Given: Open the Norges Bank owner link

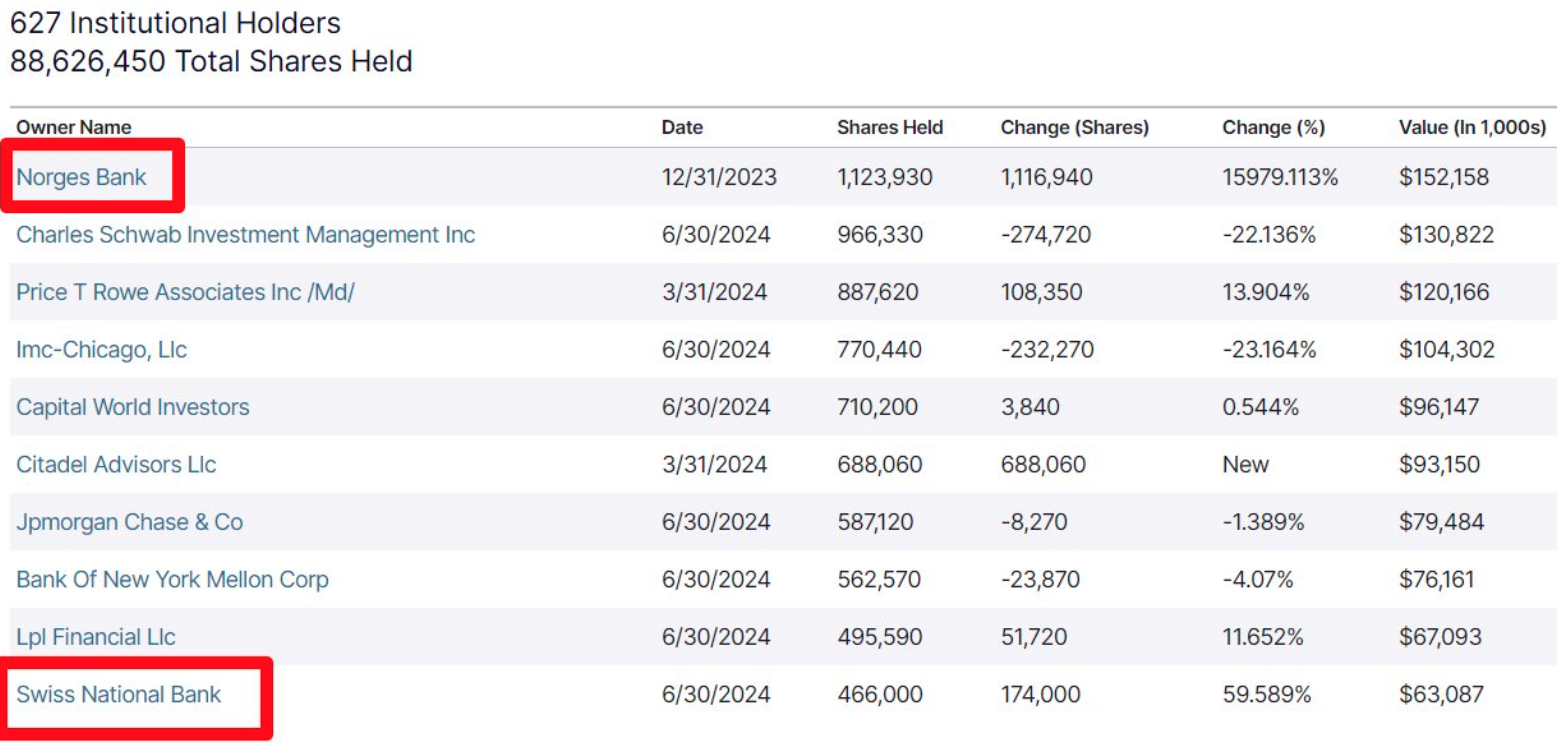Looking at the screenshot, I should pyautogui.click(x=81, y=178).
